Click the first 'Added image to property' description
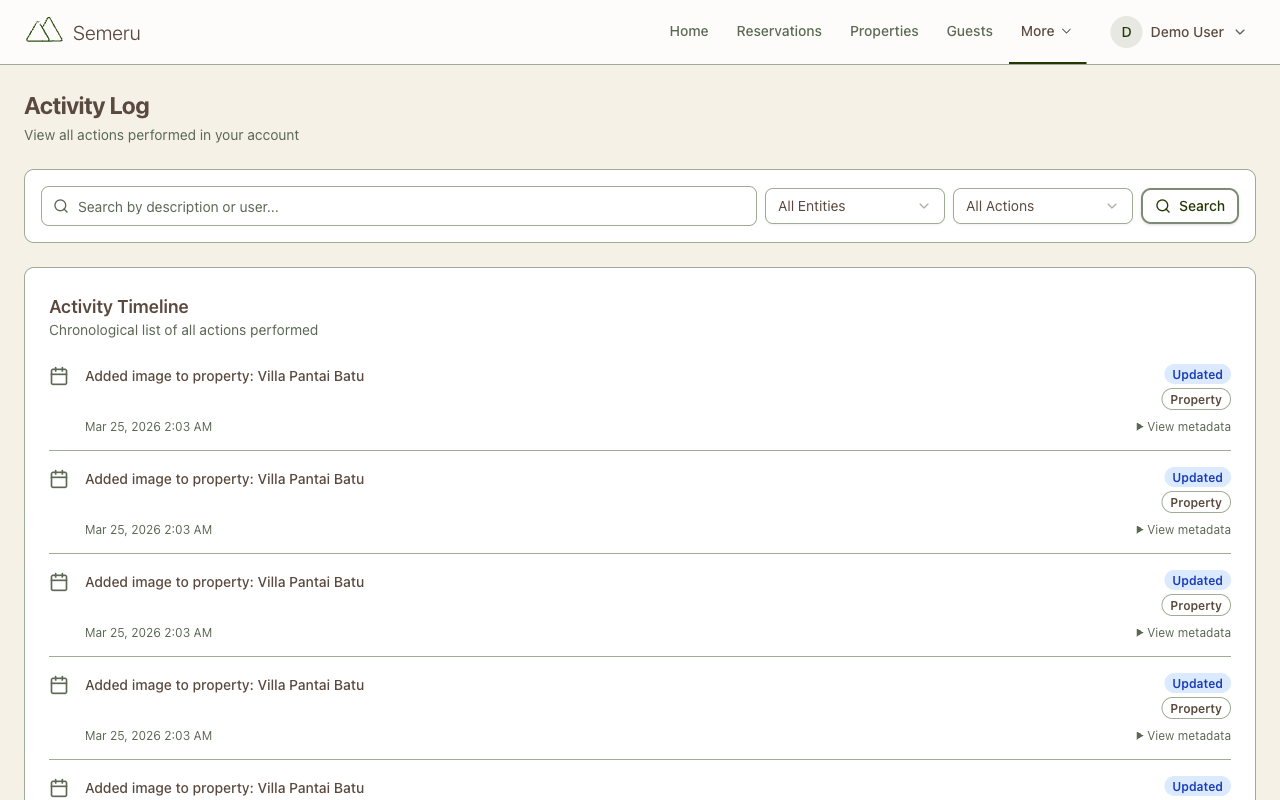The width and height of the screenshot is (1280, 800). pos(225,376)
